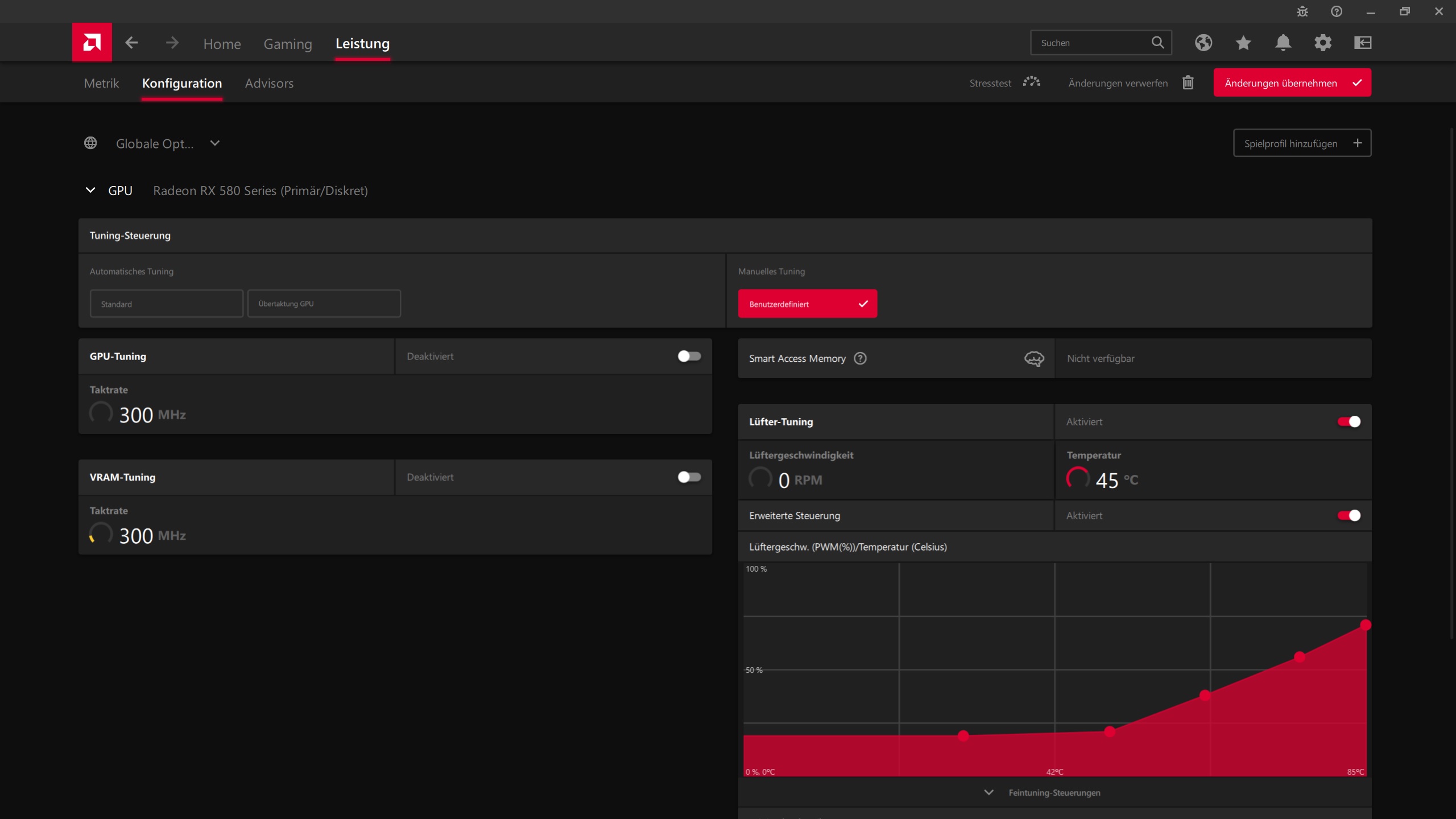Switch to the Metrik tab
Viewport: 1456px width, 819px height.
coord(101,83)
